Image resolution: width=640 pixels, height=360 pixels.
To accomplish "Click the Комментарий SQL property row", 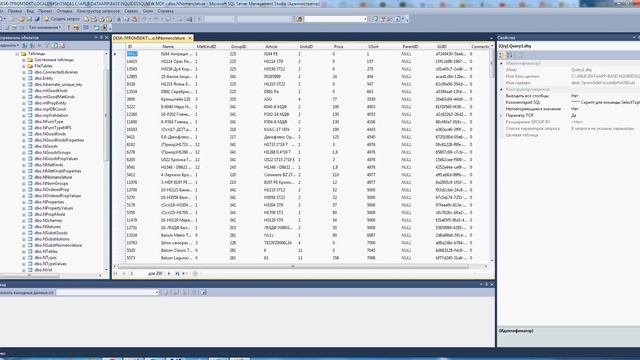I will tap(569, 102).
